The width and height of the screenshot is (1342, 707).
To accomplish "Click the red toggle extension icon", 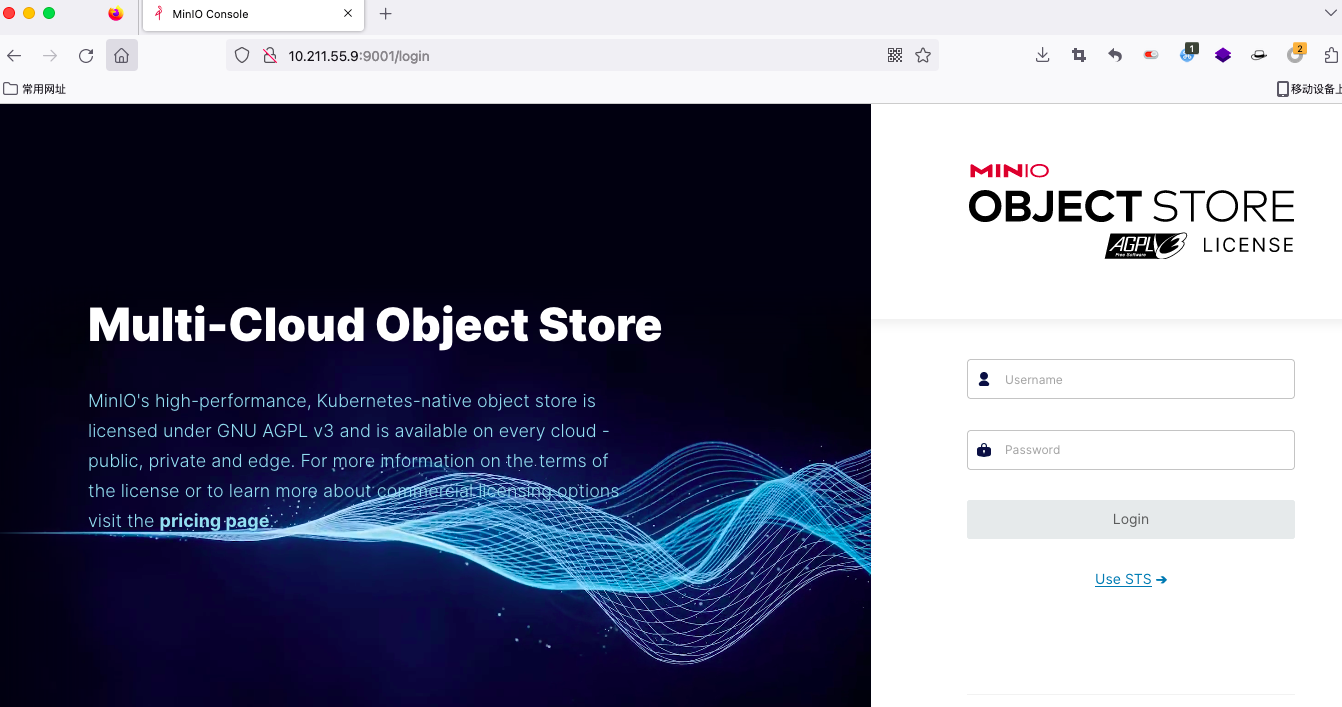I will coord(1150,55).
